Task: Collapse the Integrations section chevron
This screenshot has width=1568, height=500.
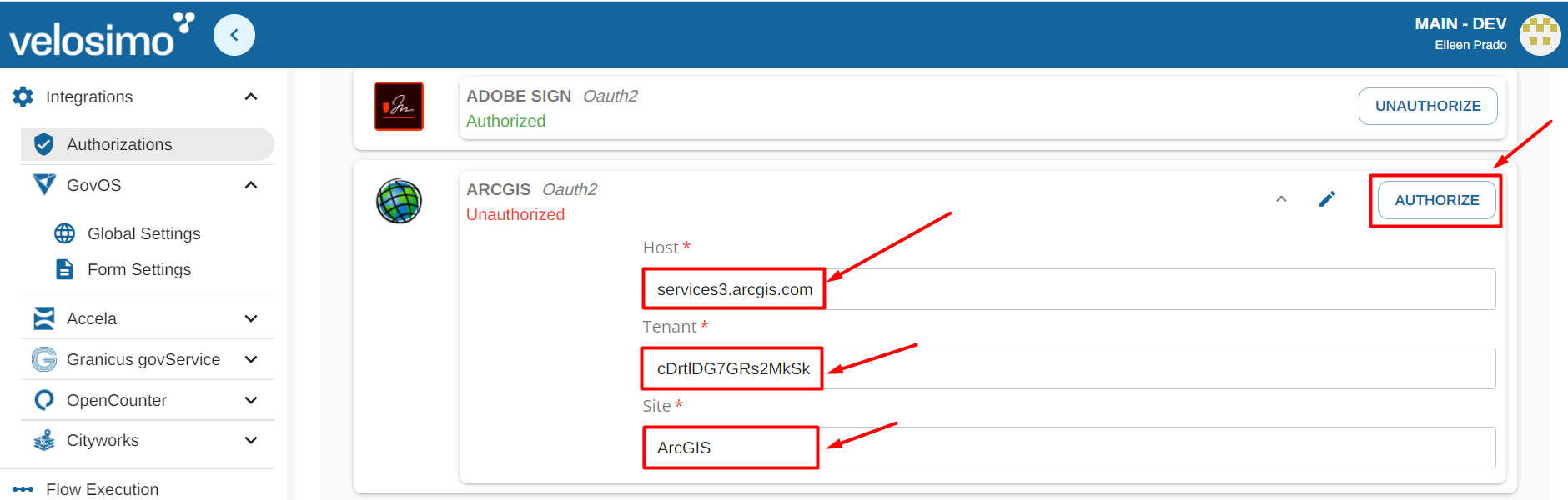Action: 251,97
